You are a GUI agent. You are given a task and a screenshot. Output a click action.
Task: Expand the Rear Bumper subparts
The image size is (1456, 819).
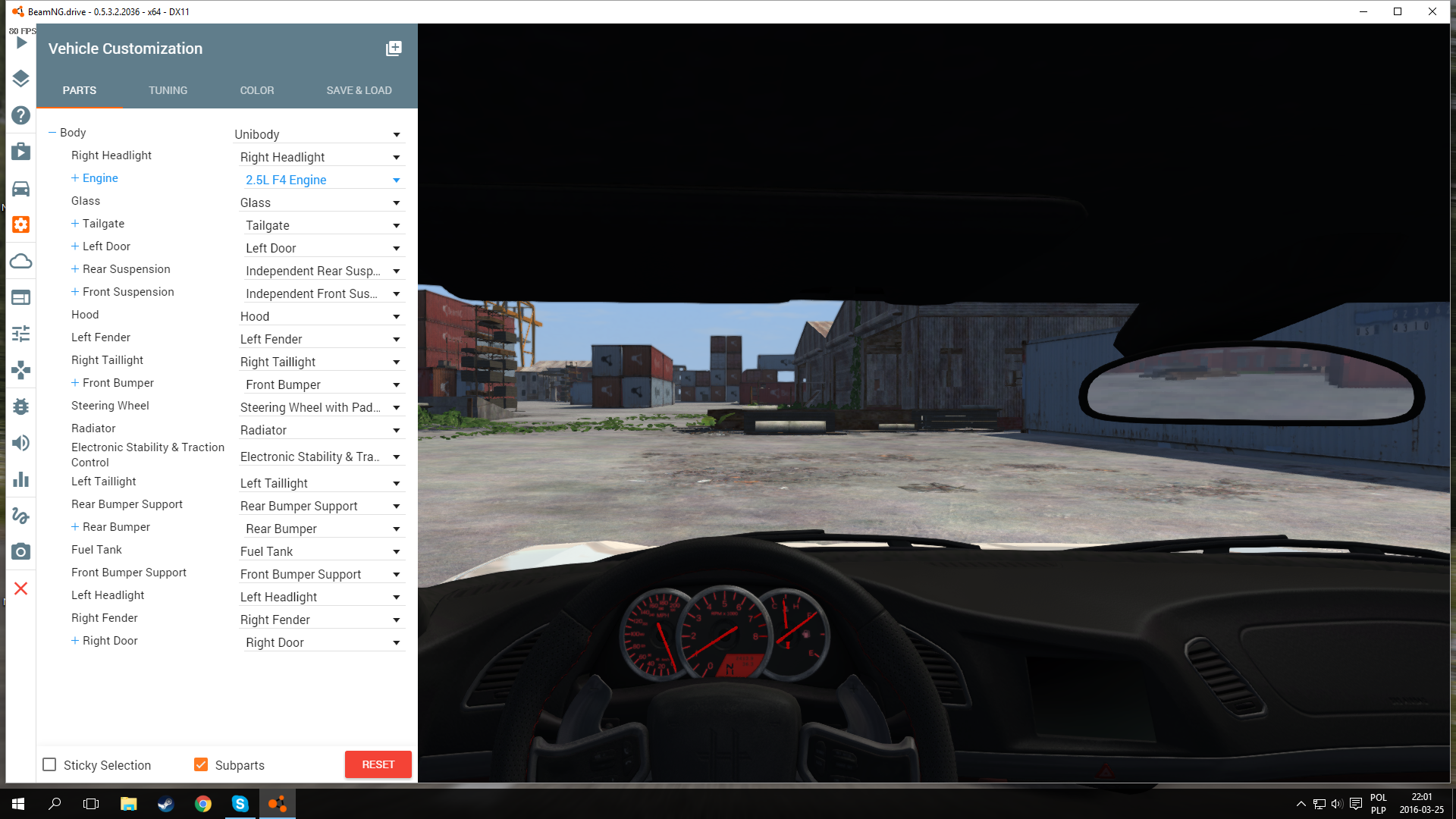[75, 527]
